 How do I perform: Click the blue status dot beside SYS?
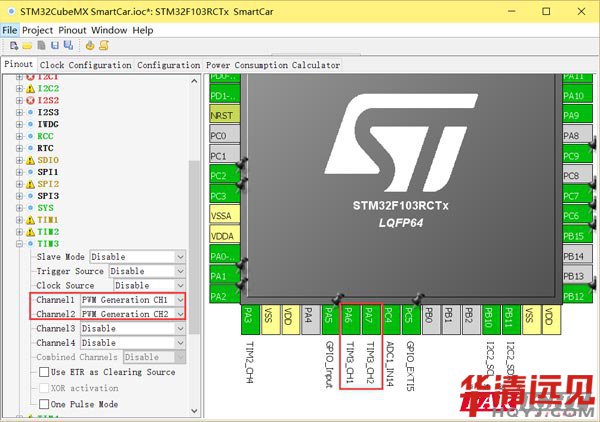(x=31, y=208)
